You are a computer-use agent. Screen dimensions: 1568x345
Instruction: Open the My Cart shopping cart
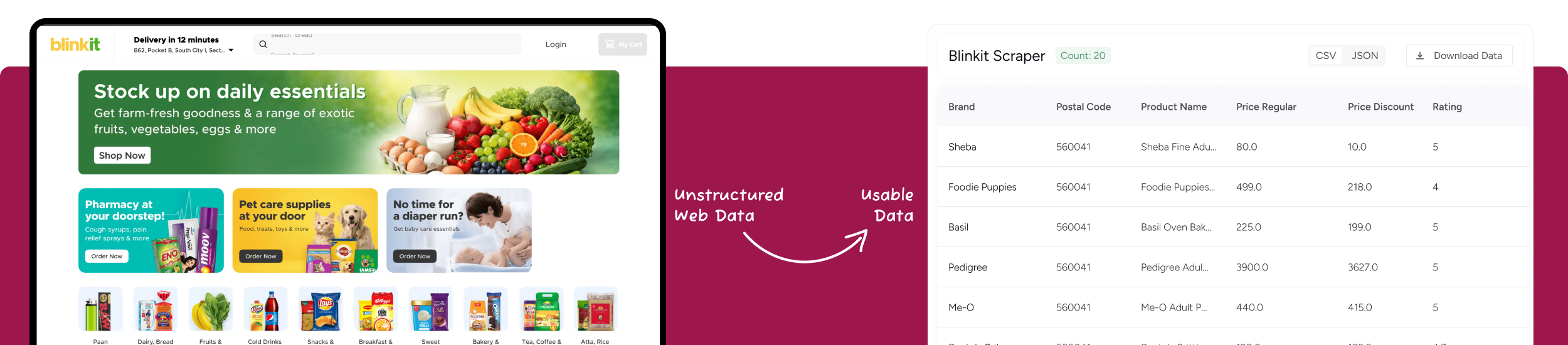[622, 45]
